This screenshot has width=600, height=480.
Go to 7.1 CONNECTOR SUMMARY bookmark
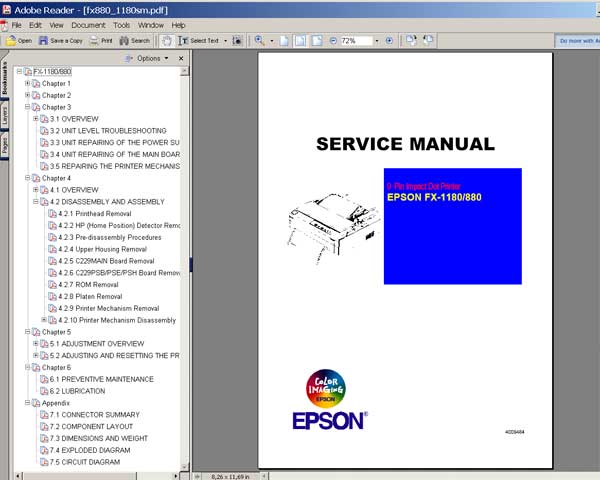click(x=95, y=415)
